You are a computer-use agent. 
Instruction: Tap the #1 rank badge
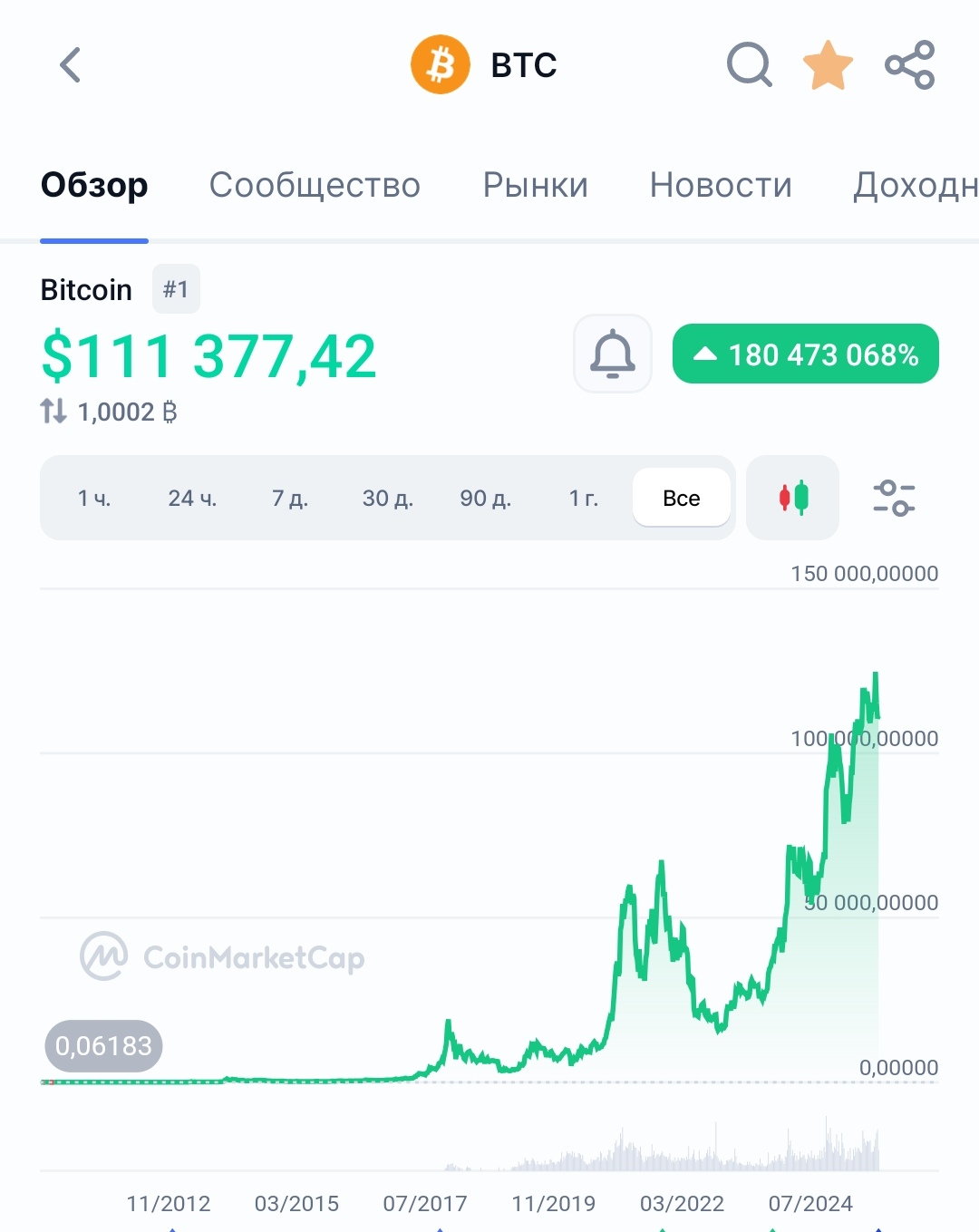176,289
